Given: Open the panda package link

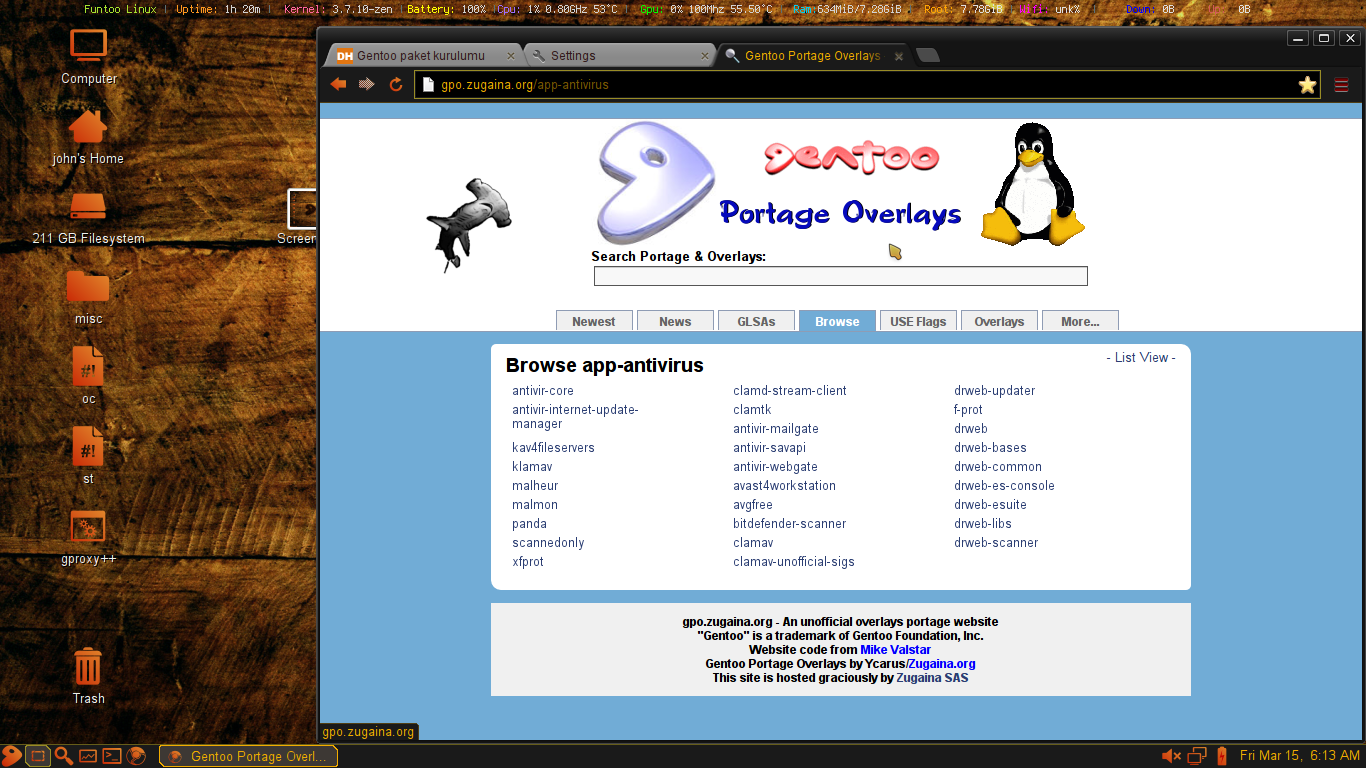Looking at the screenshot, I should [529, 524].
